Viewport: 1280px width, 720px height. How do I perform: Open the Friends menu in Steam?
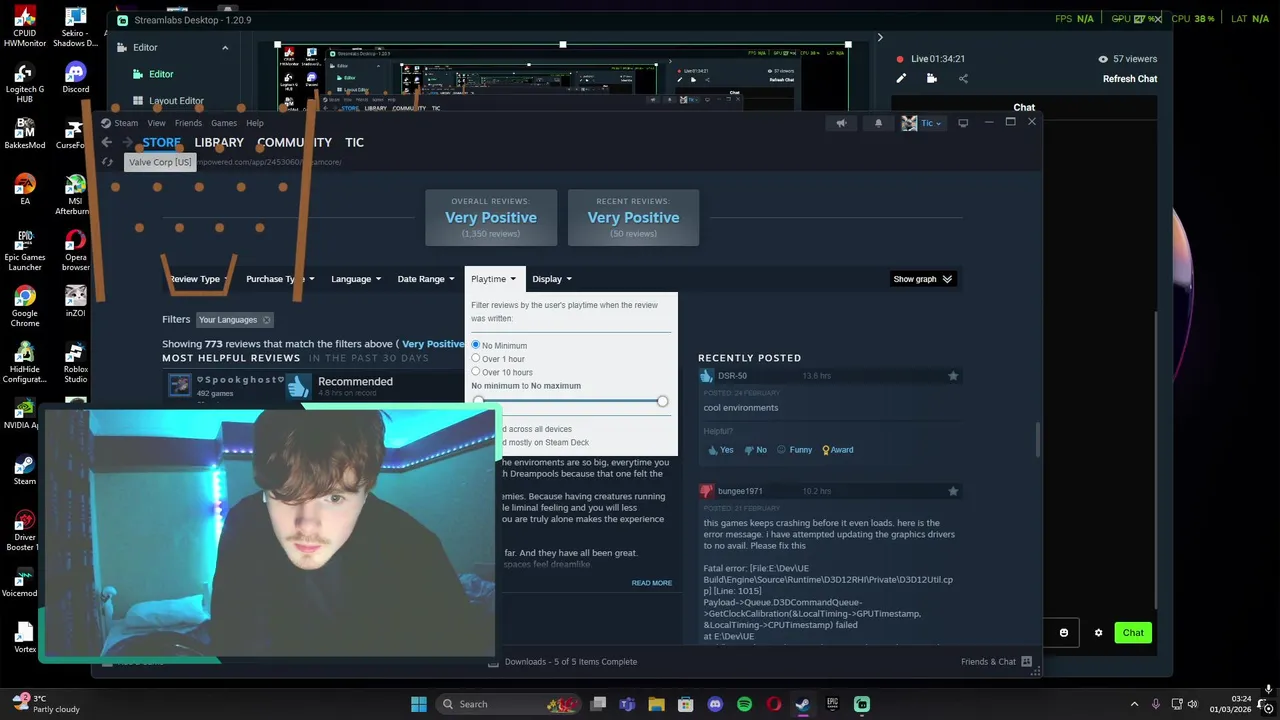click(188, 123)
